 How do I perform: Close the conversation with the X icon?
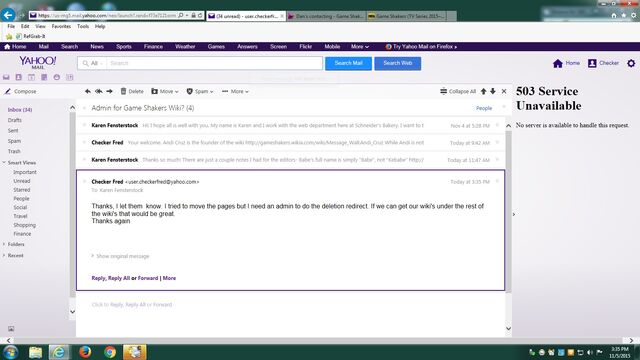tap(504, 91)
